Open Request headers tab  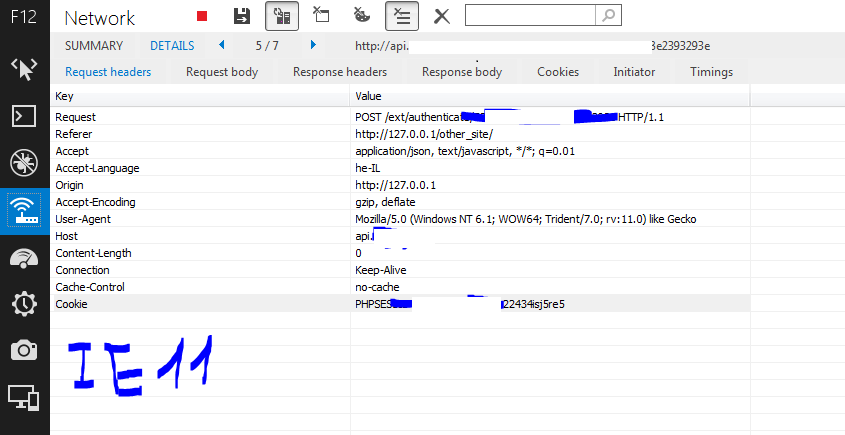pyautogui.click(x=108, y=72)
